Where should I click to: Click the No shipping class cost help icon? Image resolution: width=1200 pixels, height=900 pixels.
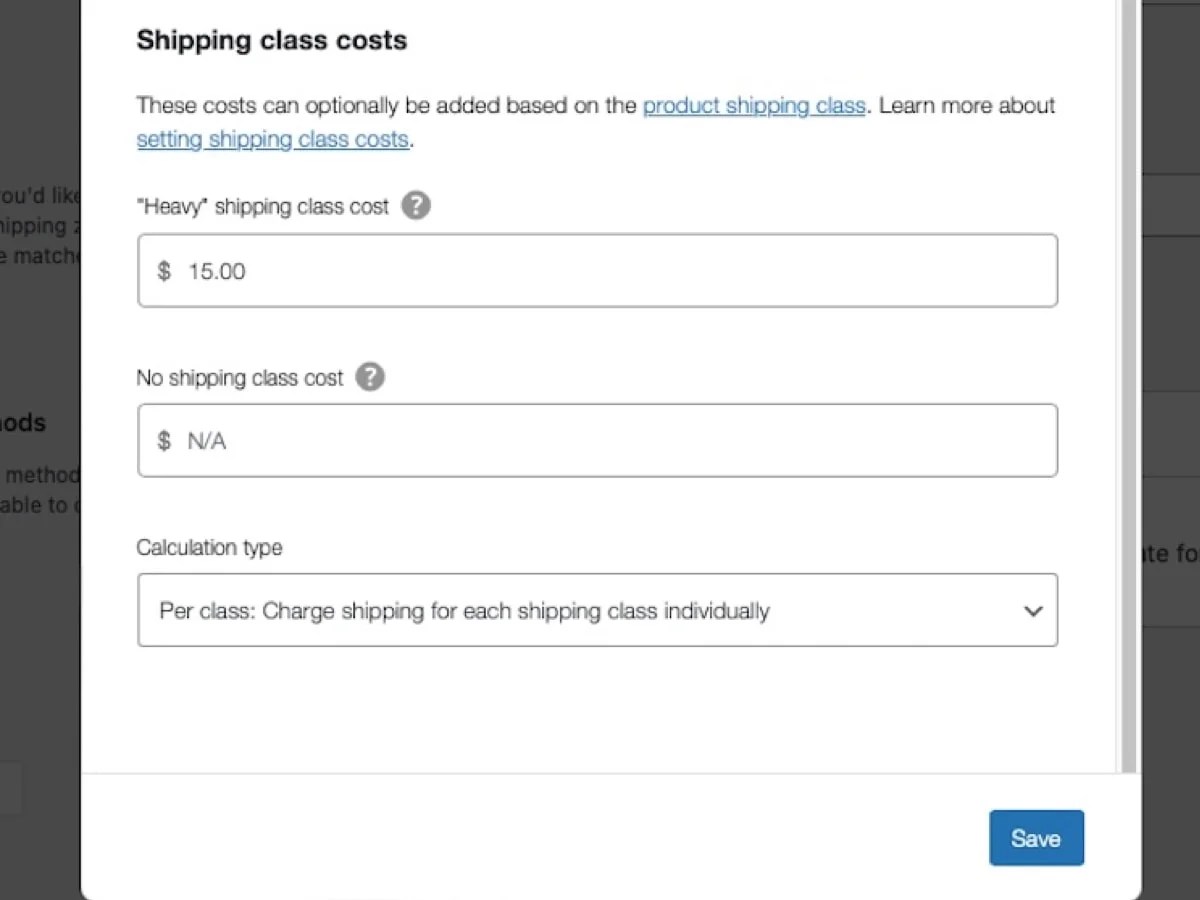coord(370,377)
